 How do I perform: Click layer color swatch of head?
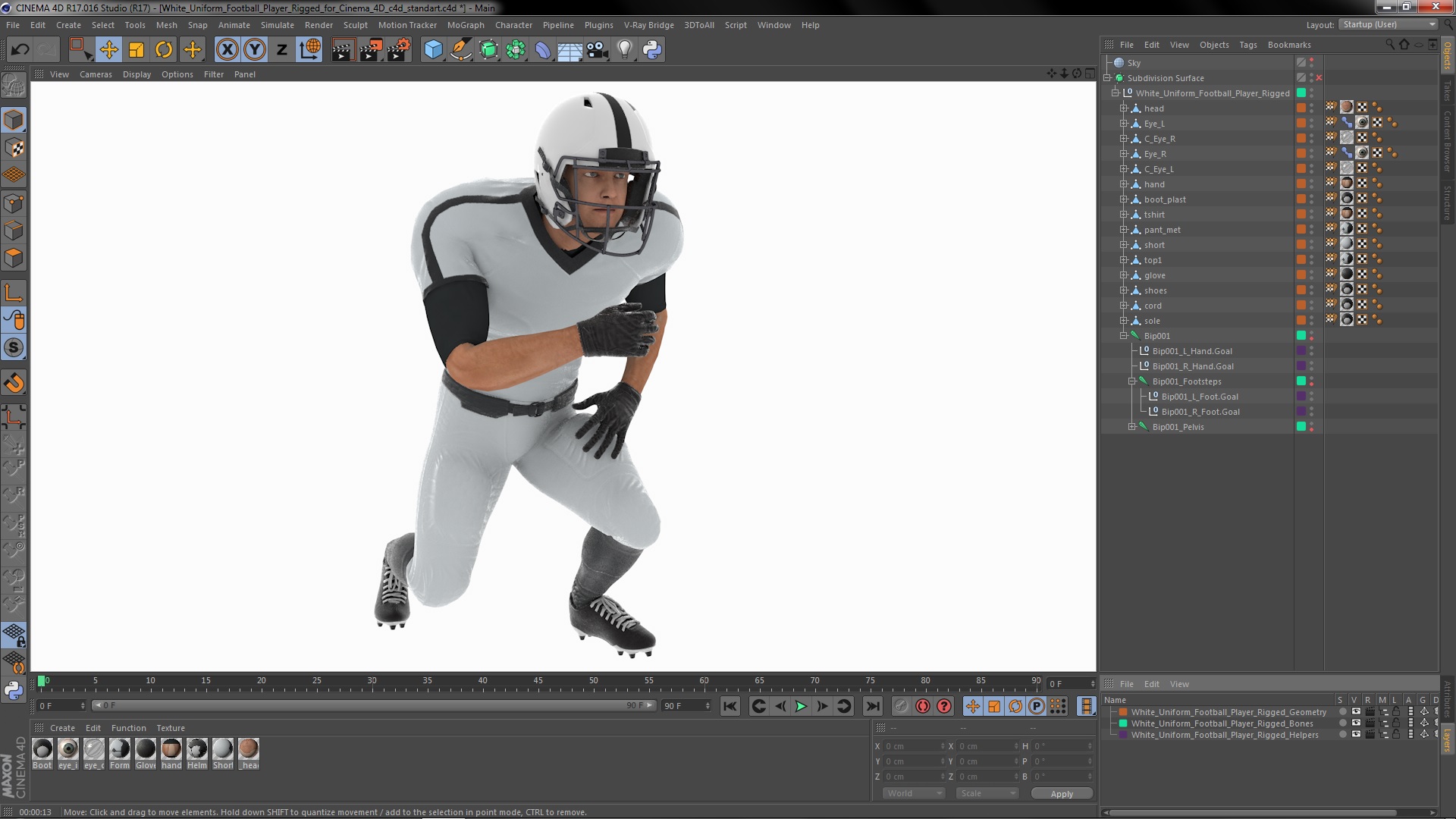click(1301, 108)
